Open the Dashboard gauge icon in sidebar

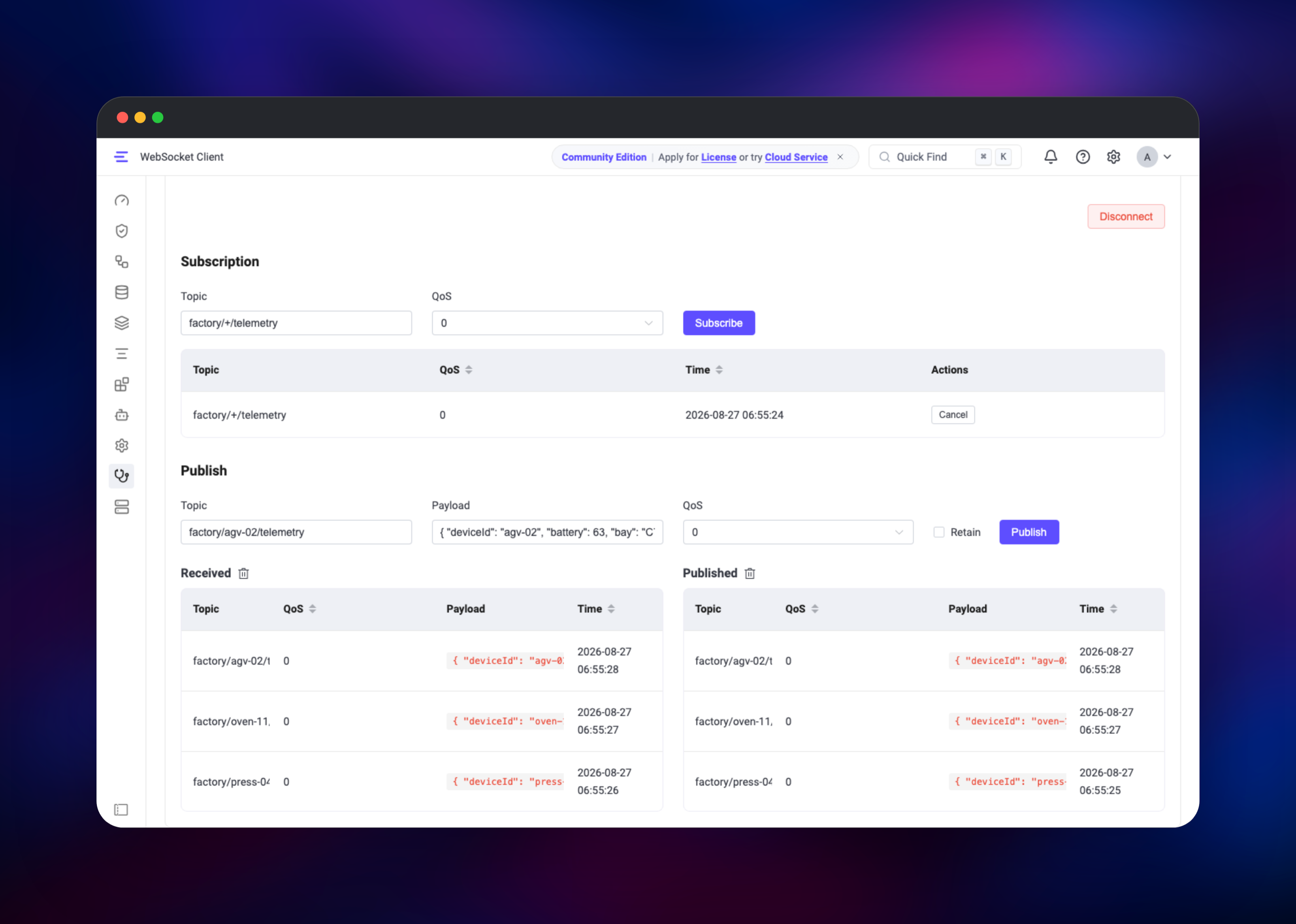coord(122,200)
